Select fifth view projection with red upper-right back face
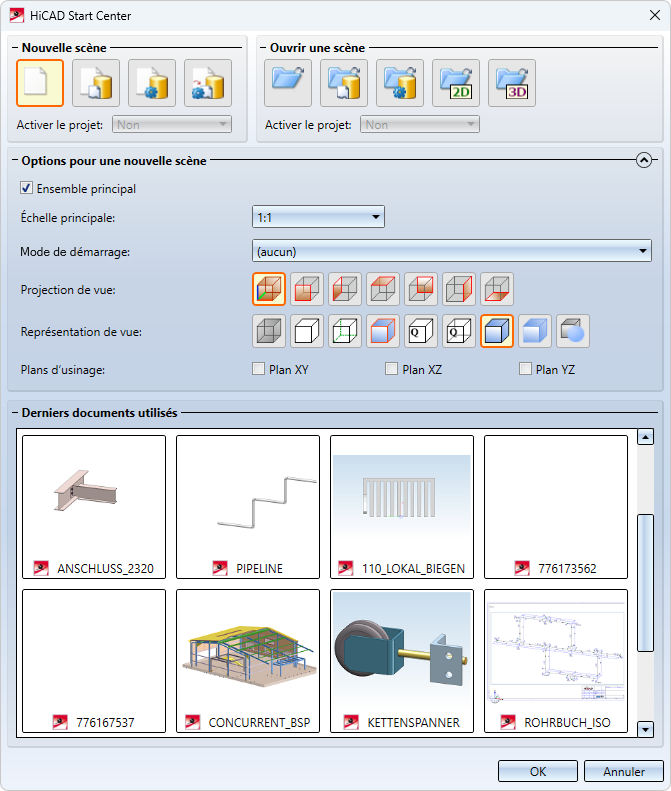This screenshot has width=671, height=791. 421,289
